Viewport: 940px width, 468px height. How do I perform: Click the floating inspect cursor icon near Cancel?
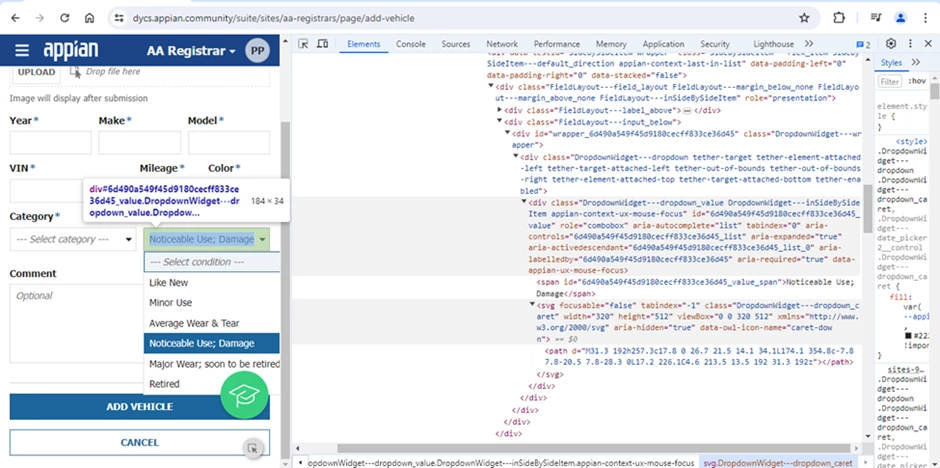pyautogui.click(x=253, y=448)
